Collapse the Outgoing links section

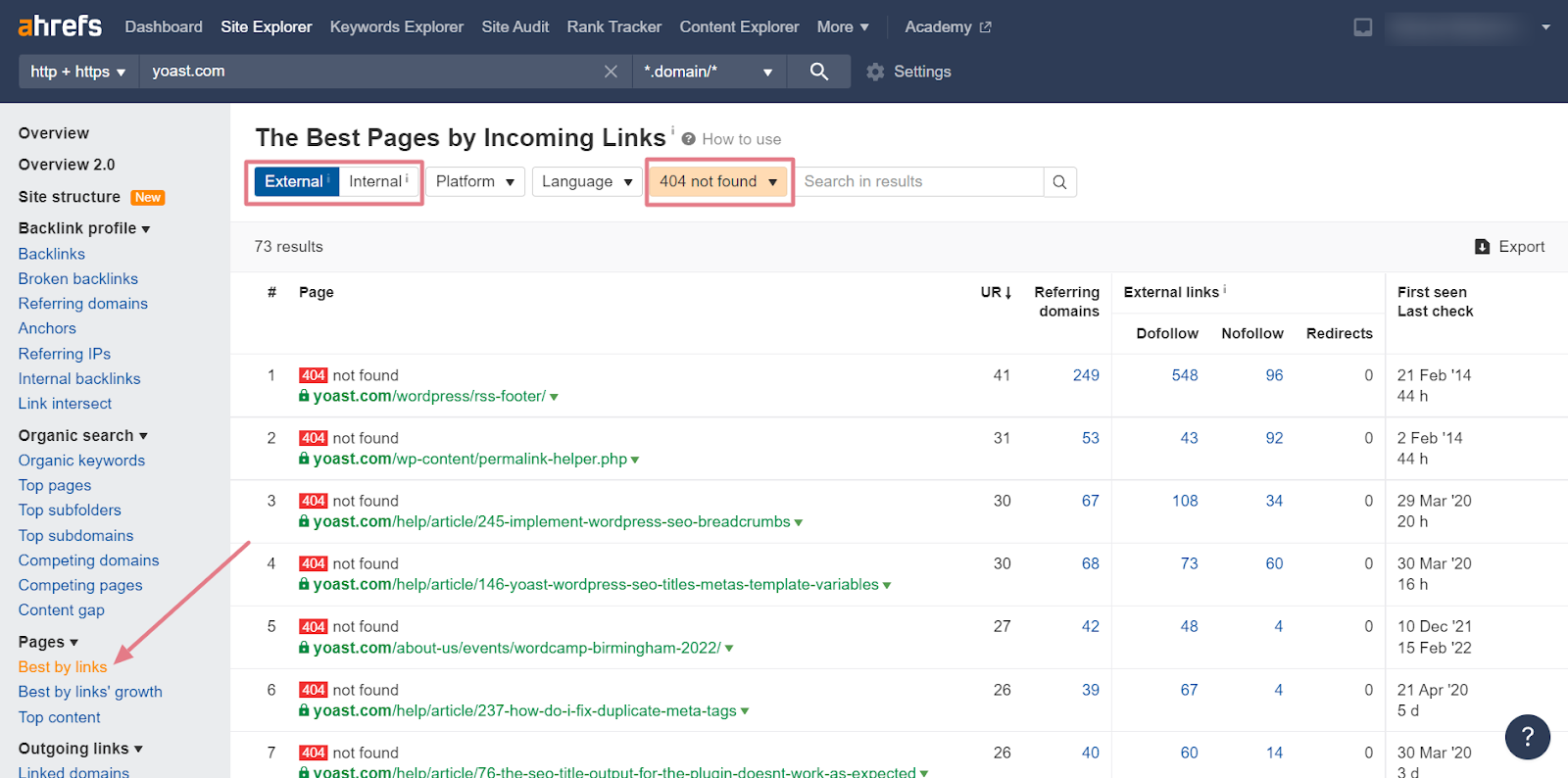click(x=80, y=749)
